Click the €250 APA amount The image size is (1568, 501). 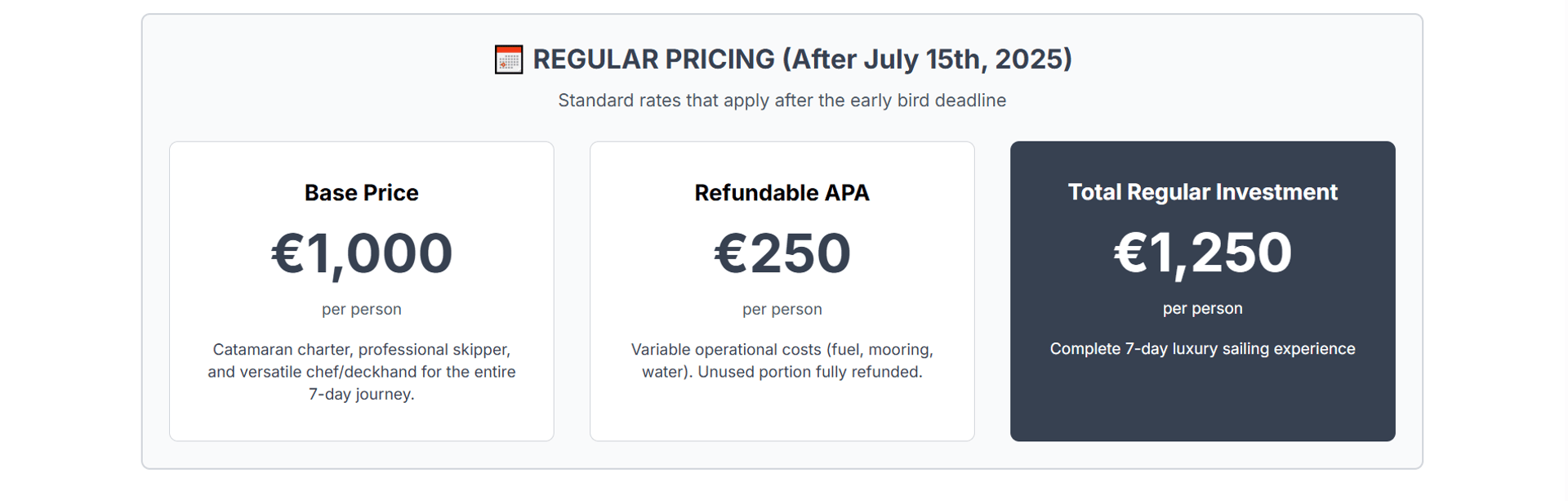click(782, 253)
